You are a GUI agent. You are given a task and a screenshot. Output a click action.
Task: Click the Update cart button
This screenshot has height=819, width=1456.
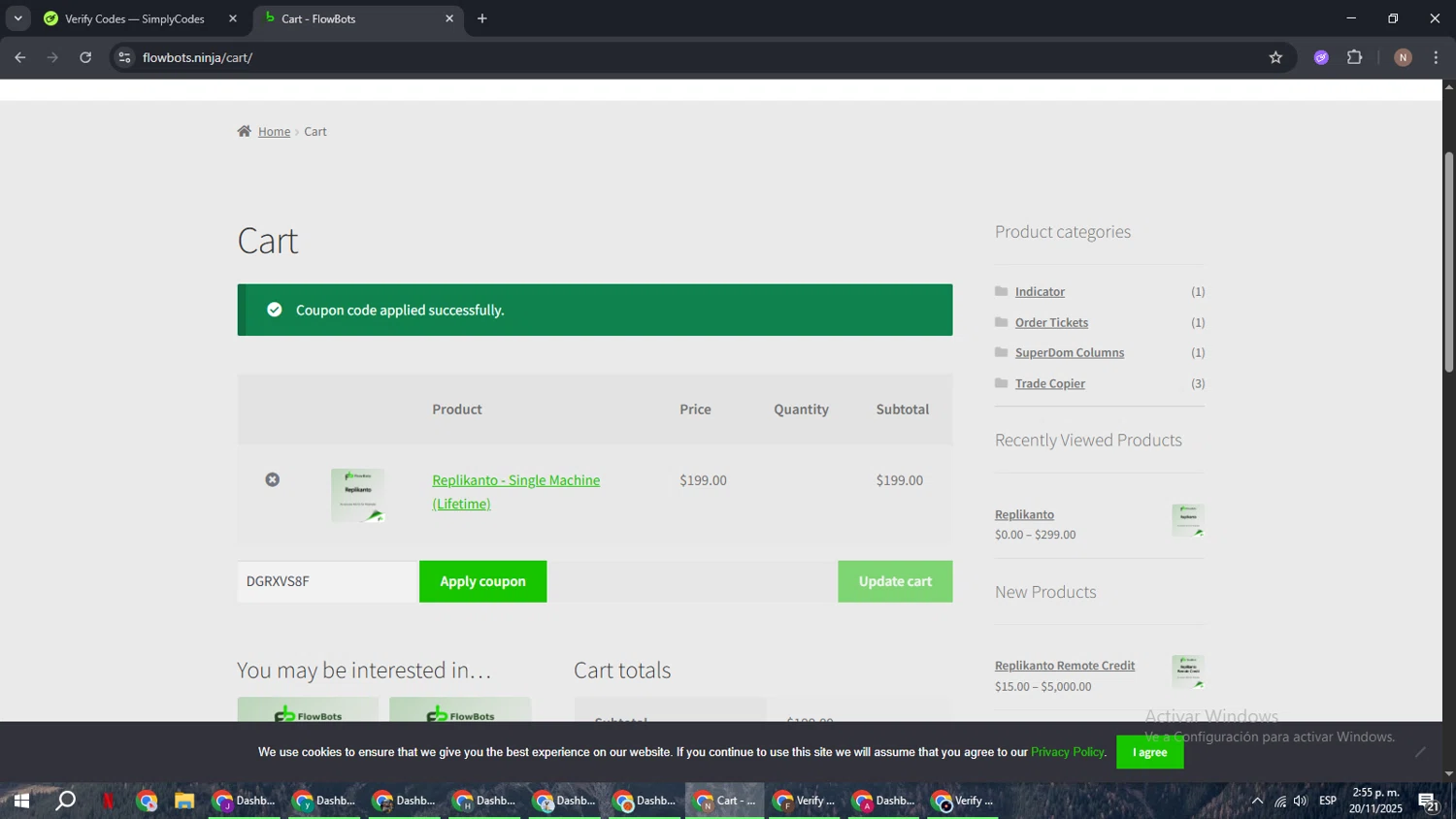click(x=895, y=581)
